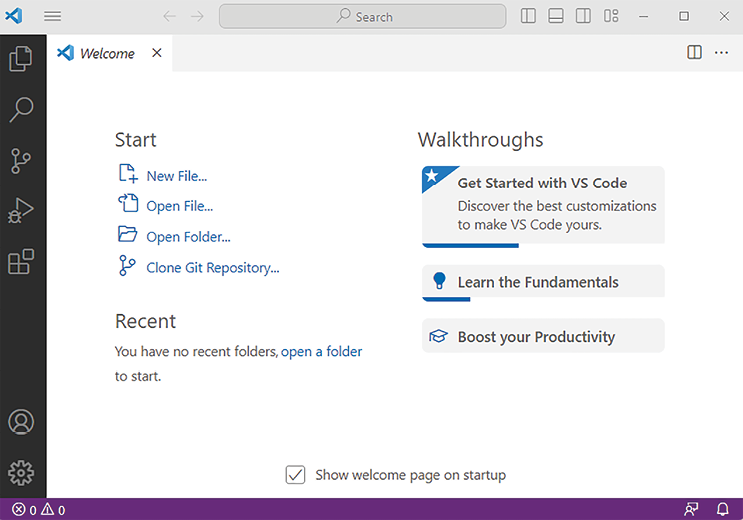Image resolution: width=743 pixels, height=520 pixels.
Task: Click the Open File... link
Action: point(180,206)
